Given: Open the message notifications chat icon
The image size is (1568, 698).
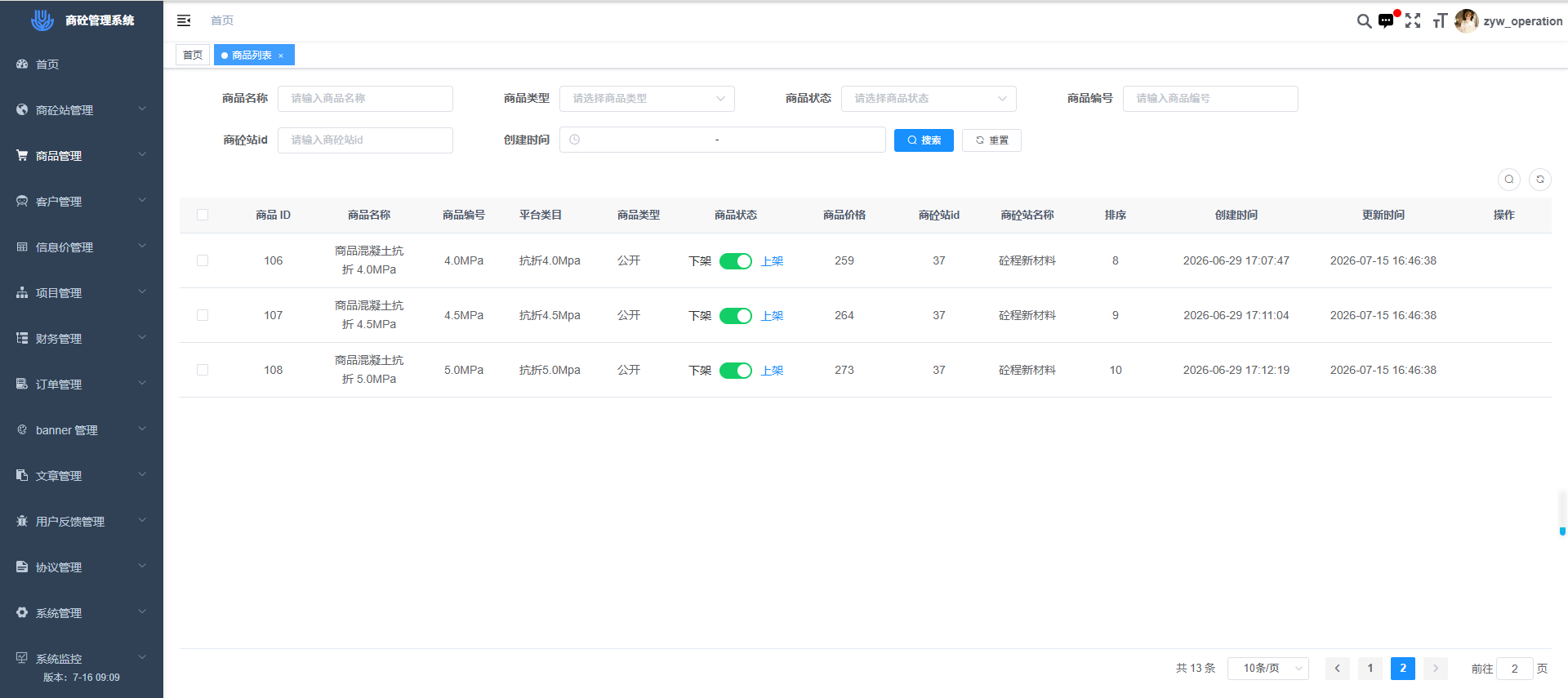Looking at the screenshot, I should point(1386,21).
